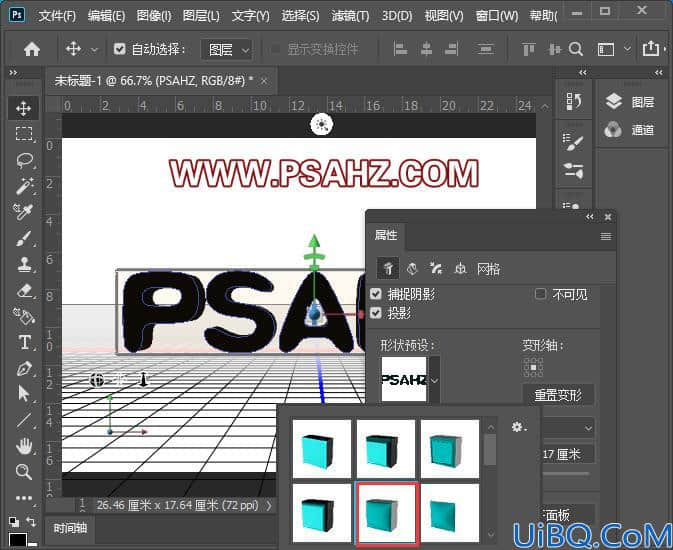Toggle the 捕捉阴影 checkbox
This screenshot has width=673, height=550.
376,294
